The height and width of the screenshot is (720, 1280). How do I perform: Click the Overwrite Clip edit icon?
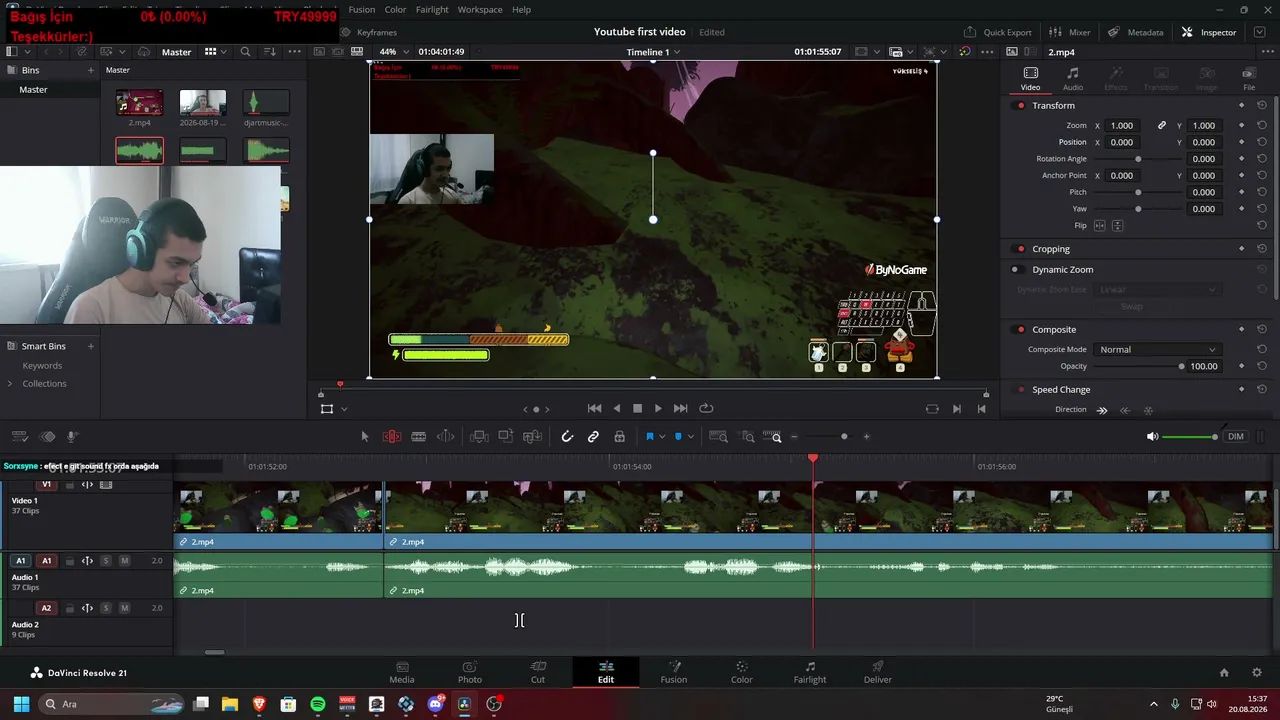tap(506, 436)
